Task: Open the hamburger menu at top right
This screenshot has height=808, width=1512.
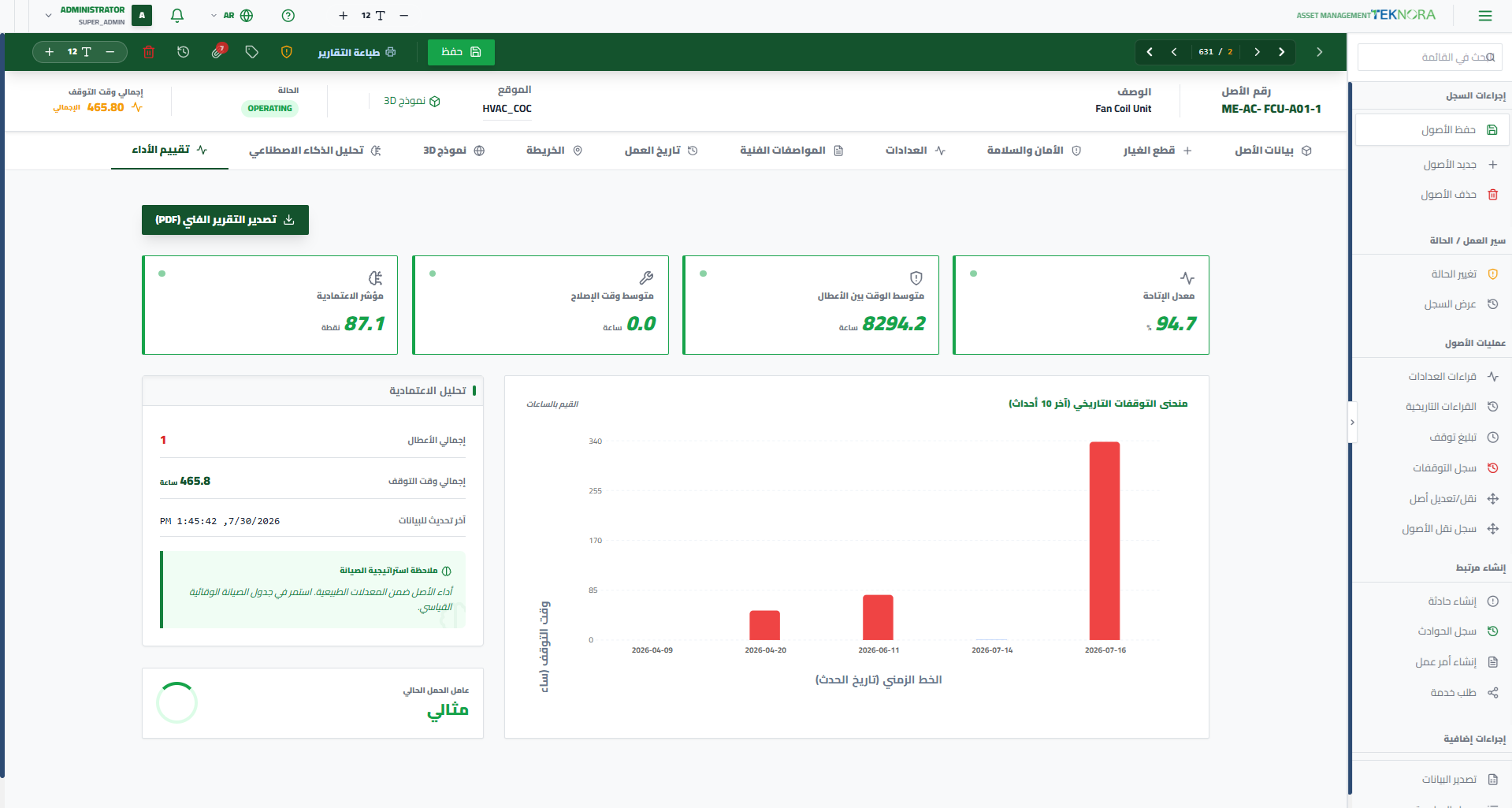Action: click(1485, 16)
